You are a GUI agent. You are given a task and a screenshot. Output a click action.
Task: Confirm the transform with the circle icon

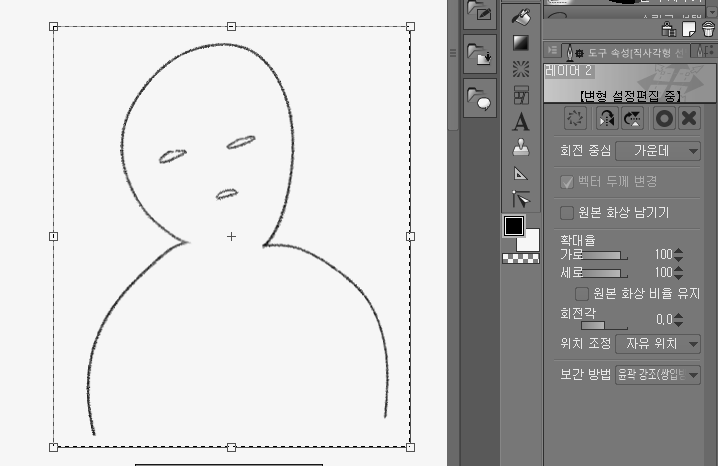662,118
